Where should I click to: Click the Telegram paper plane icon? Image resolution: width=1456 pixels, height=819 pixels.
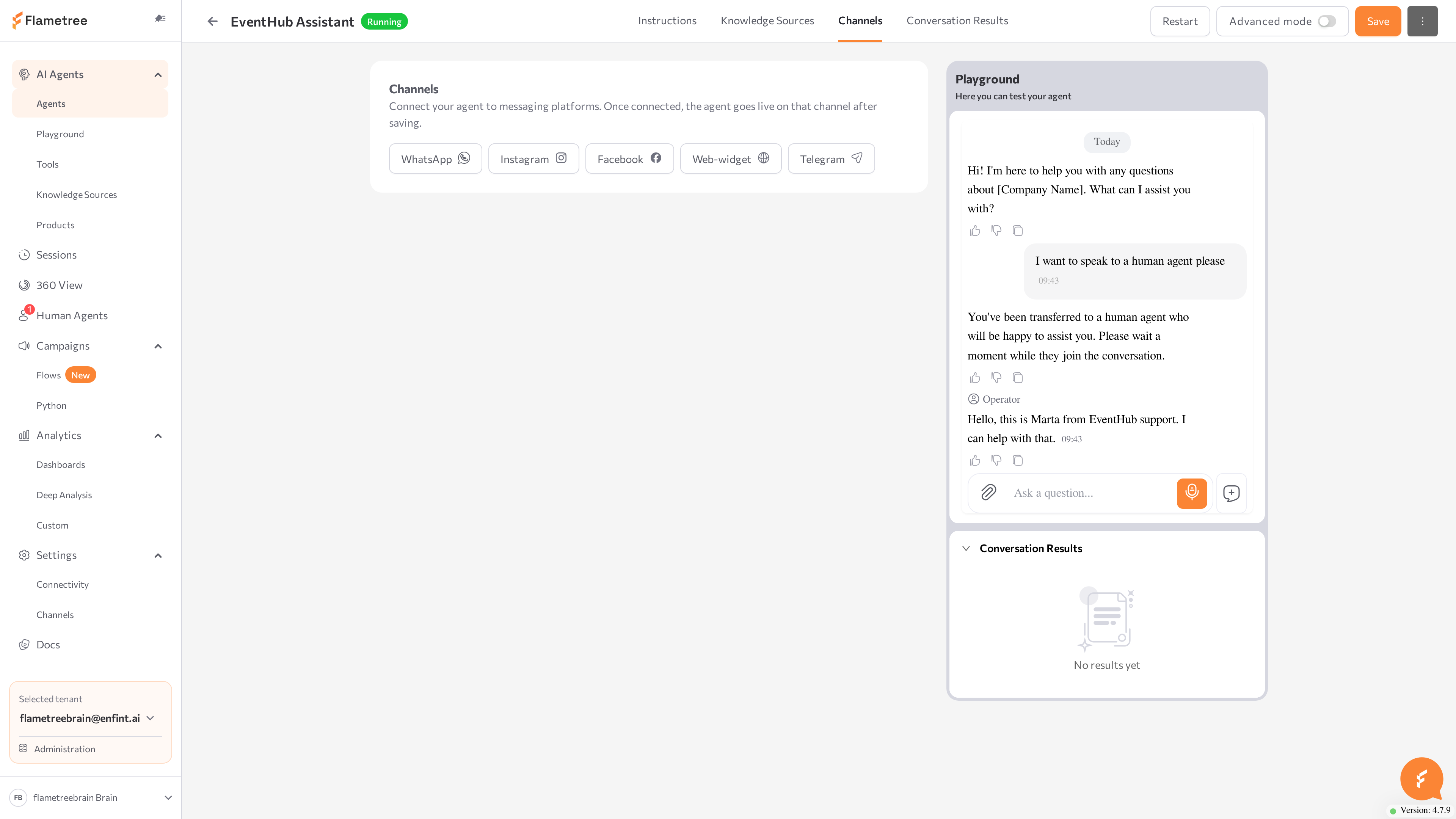click(x=857, y=158)
